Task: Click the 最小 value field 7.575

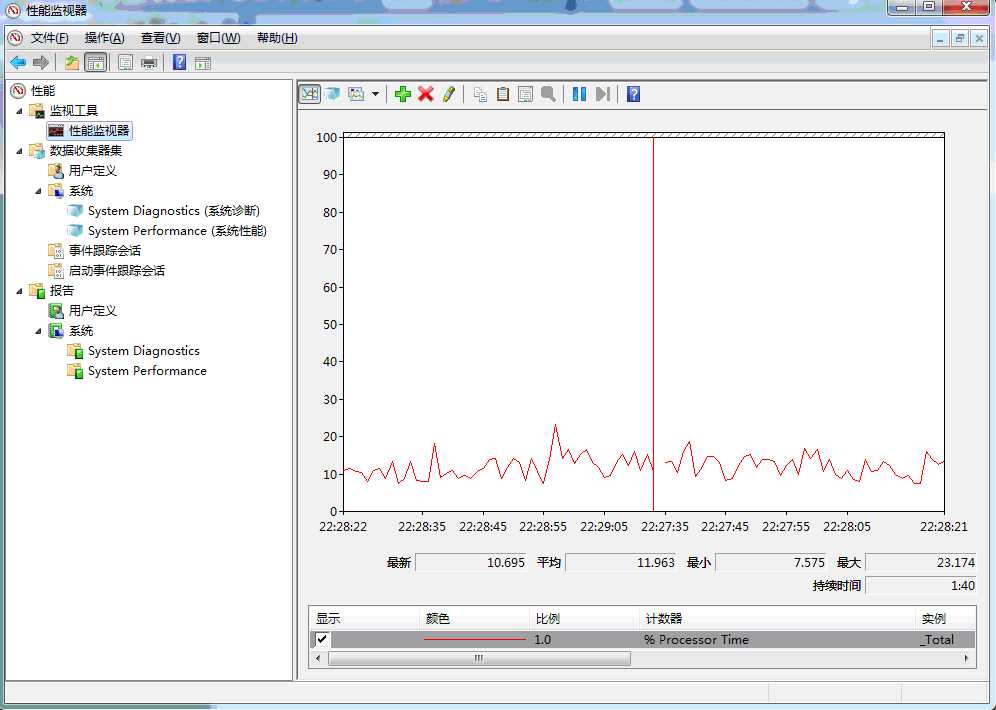Action: click(771, 563)
